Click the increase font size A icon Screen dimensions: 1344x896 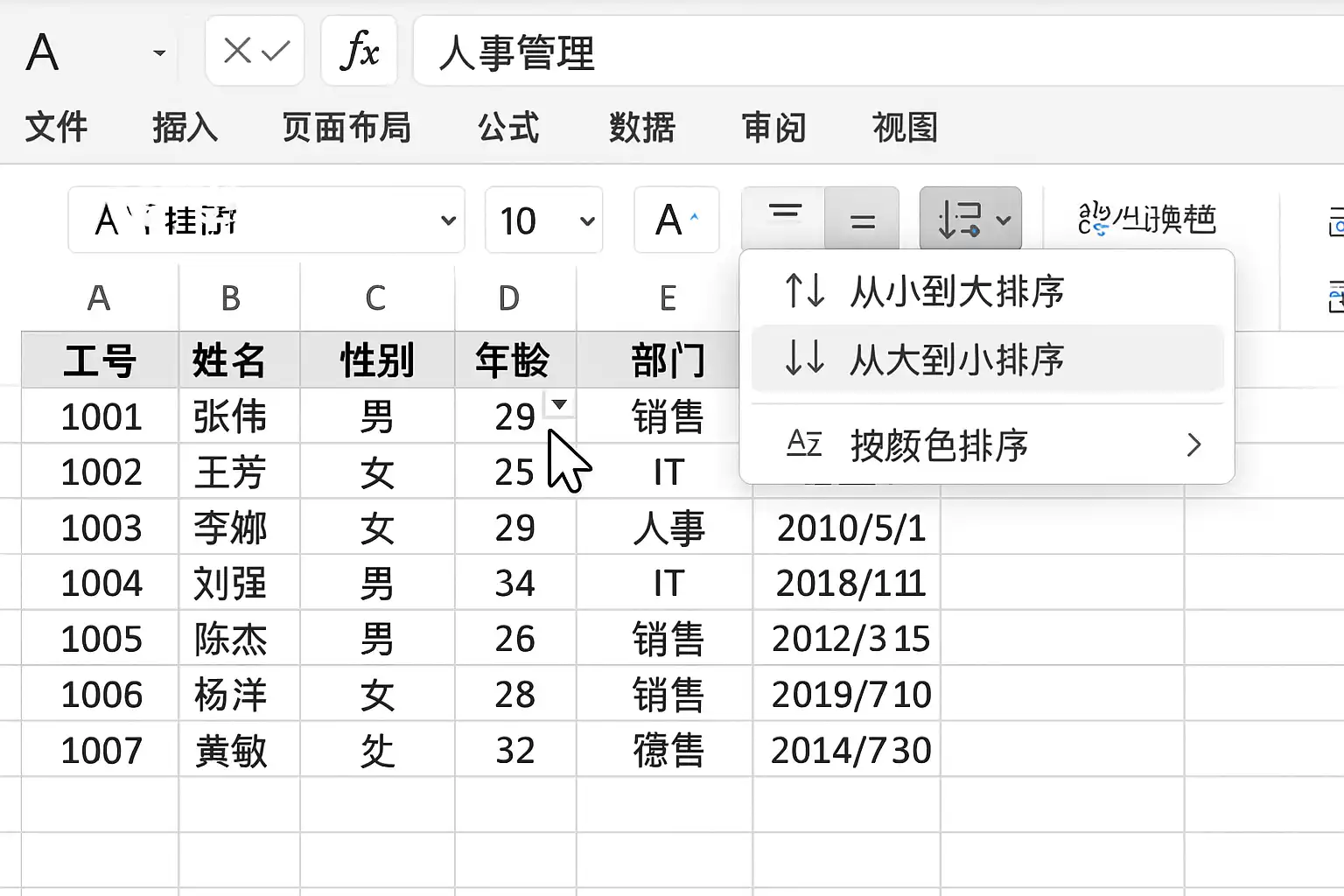pyautogui.click(x=676, y=220)
